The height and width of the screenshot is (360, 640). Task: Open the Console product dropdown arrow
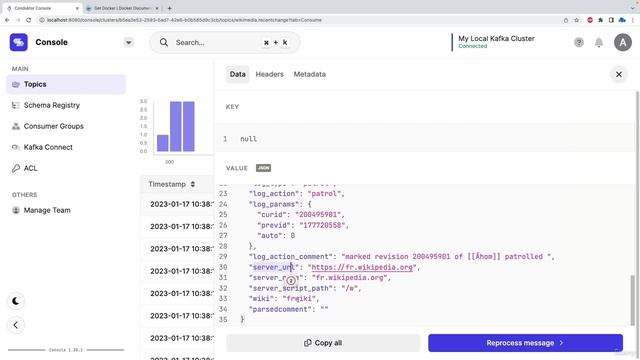pos(128,42)
